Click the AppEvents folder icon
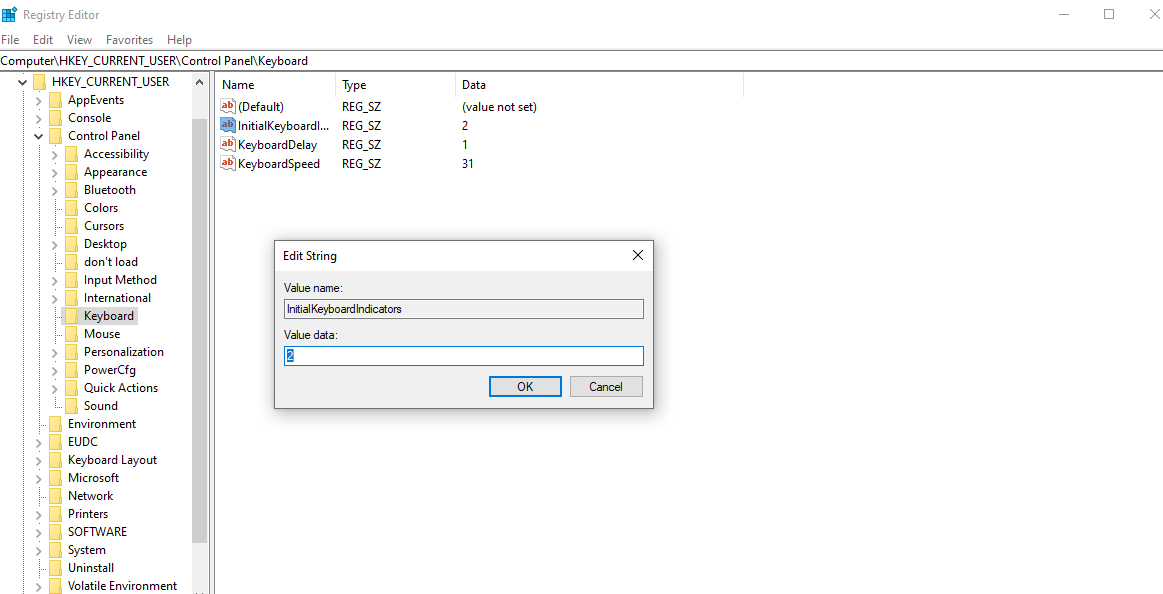 tap(56, 100)
